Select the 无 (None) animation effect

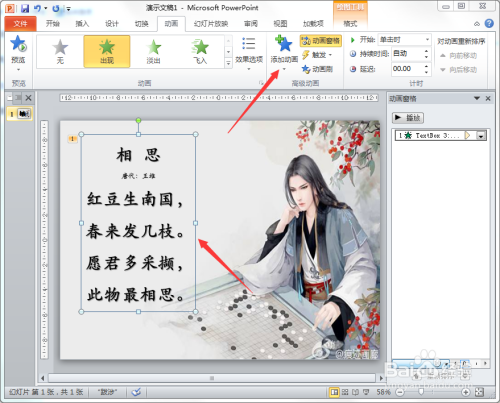60,52
